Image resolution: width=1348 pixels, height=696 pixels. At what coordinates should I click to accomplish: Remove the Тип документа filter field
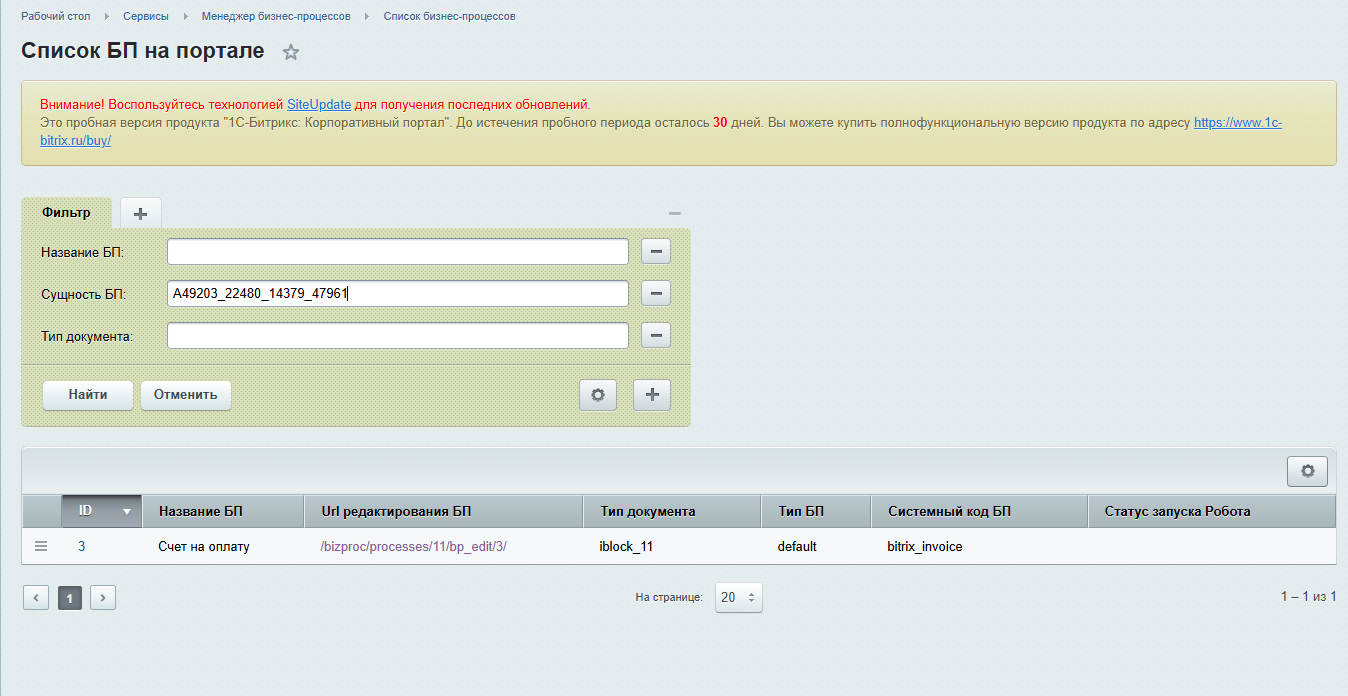tap(655, 336)
